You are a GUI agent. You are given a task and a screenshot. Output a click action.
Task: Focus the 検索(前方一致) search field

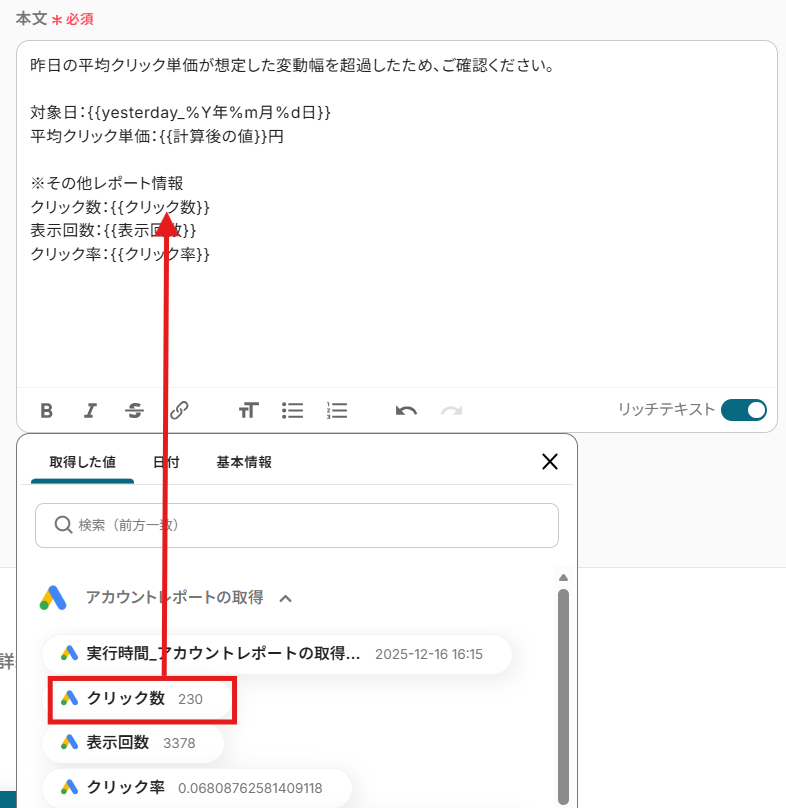click(297, 526)
